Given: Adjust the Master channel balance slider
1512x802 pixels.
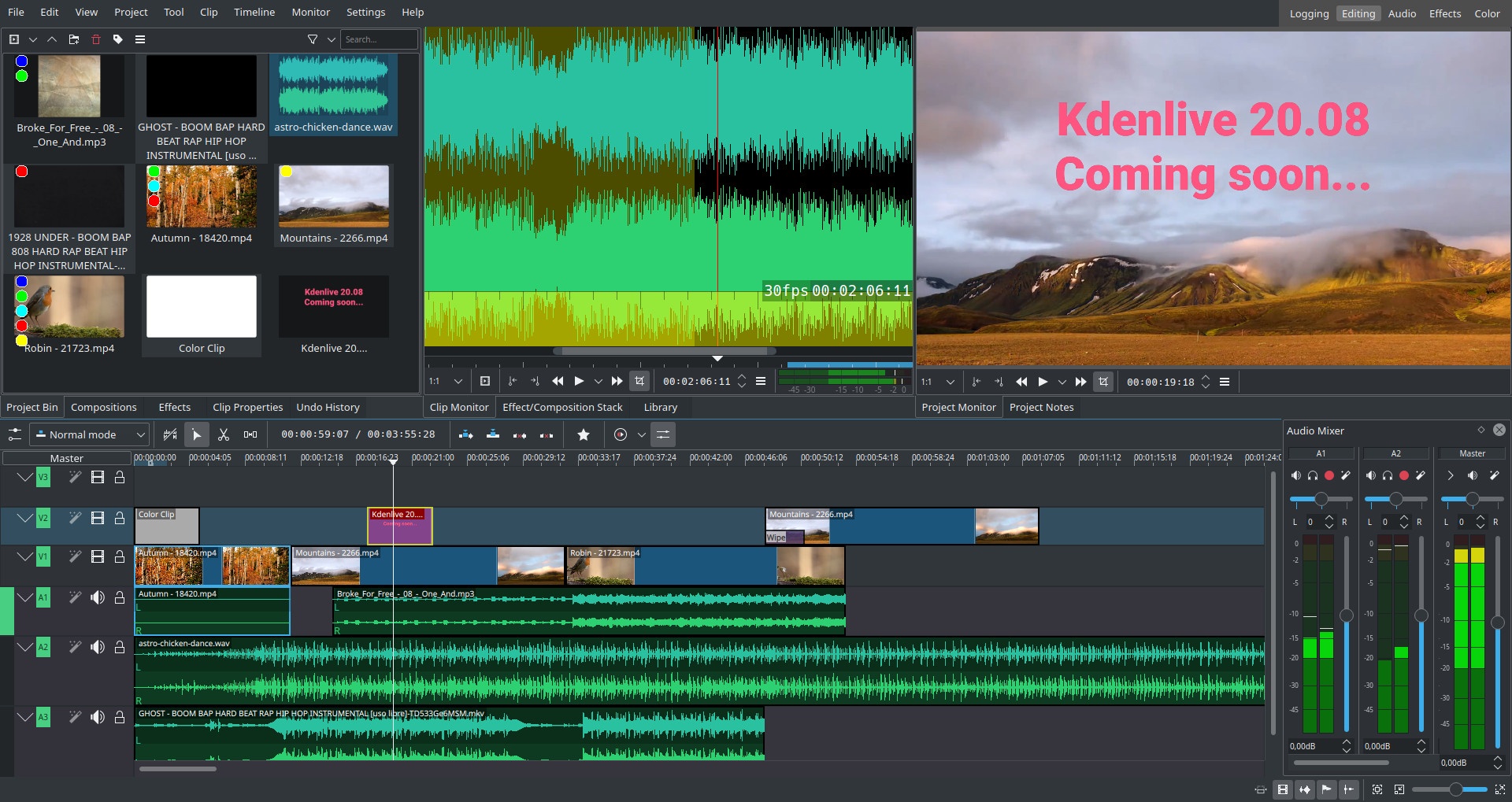Looking at the screenshot, I should [1471, 499].
